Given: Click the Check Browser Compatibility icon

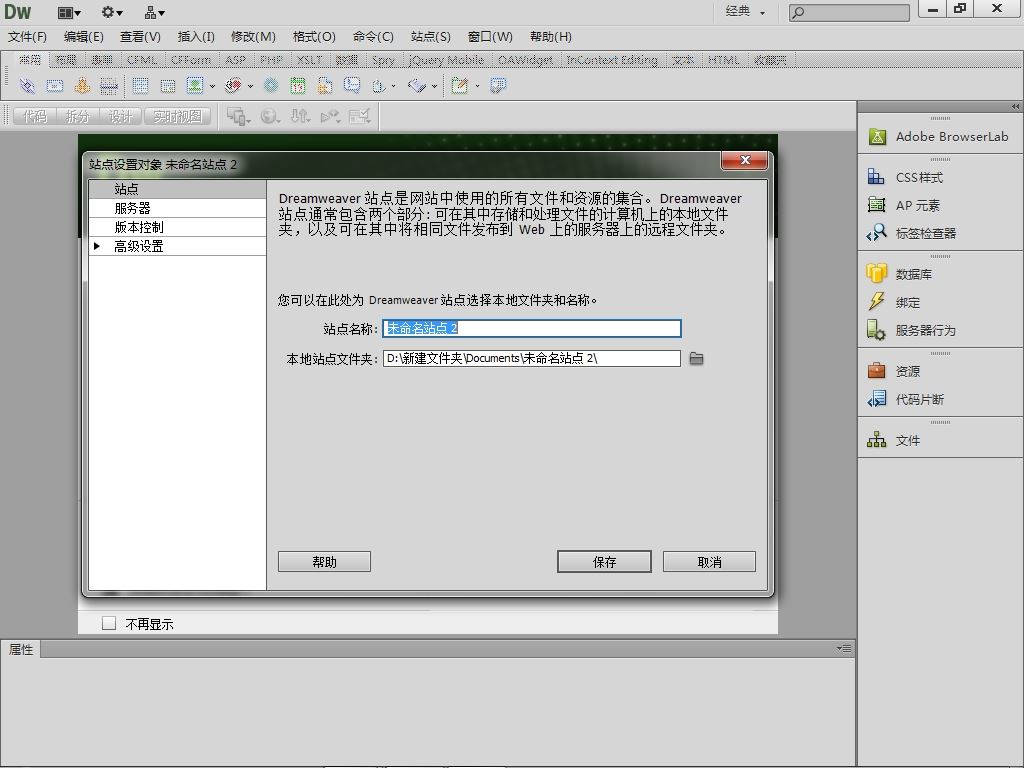Looking at the screenshot, I should coord(360,116).
